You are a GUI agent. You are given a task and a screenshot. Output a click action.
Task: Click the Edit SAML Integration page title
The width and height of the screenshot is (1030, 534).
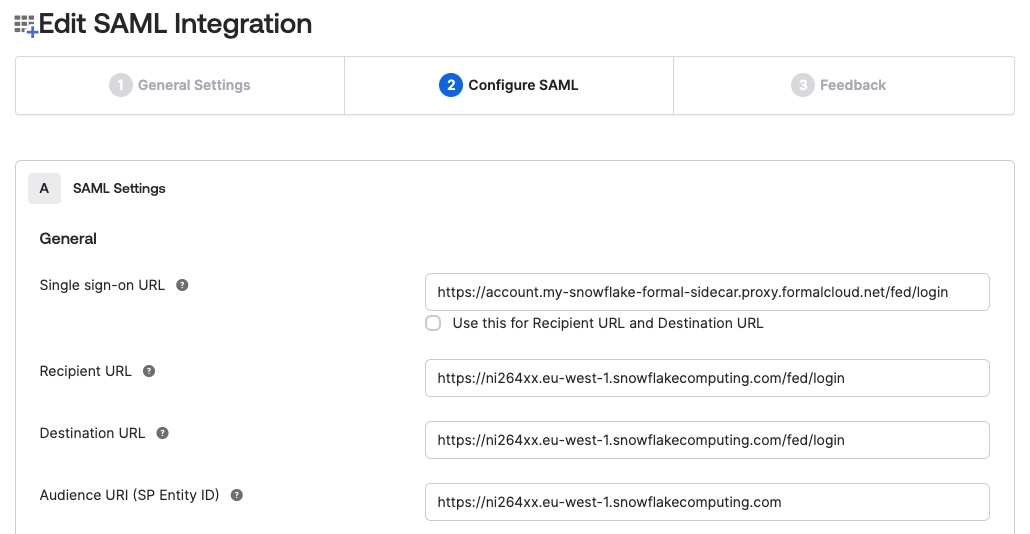175,24
